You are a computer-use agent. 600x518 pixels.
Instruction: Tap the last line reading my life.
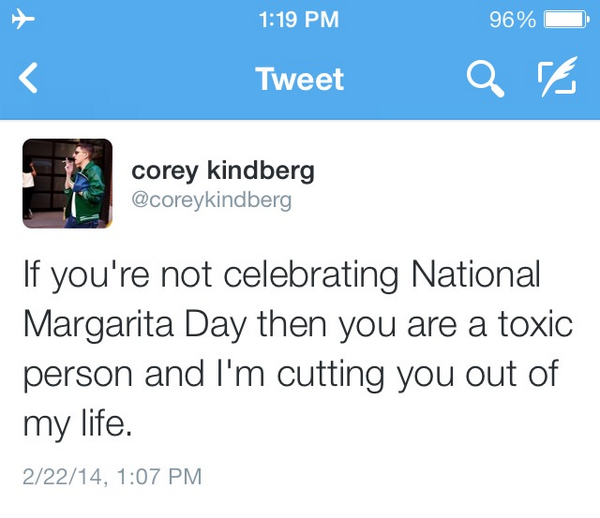76,424
